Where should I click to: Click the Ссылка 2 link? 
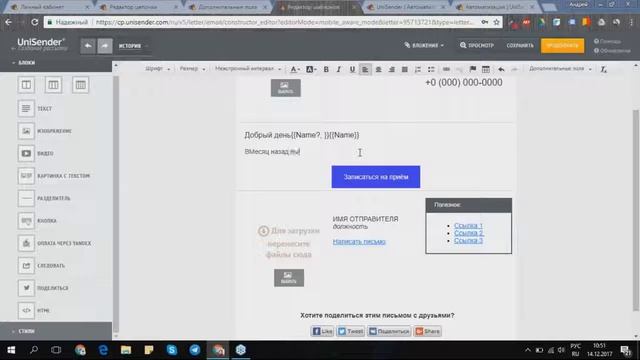pyautogui.click(x=469, y=233)
